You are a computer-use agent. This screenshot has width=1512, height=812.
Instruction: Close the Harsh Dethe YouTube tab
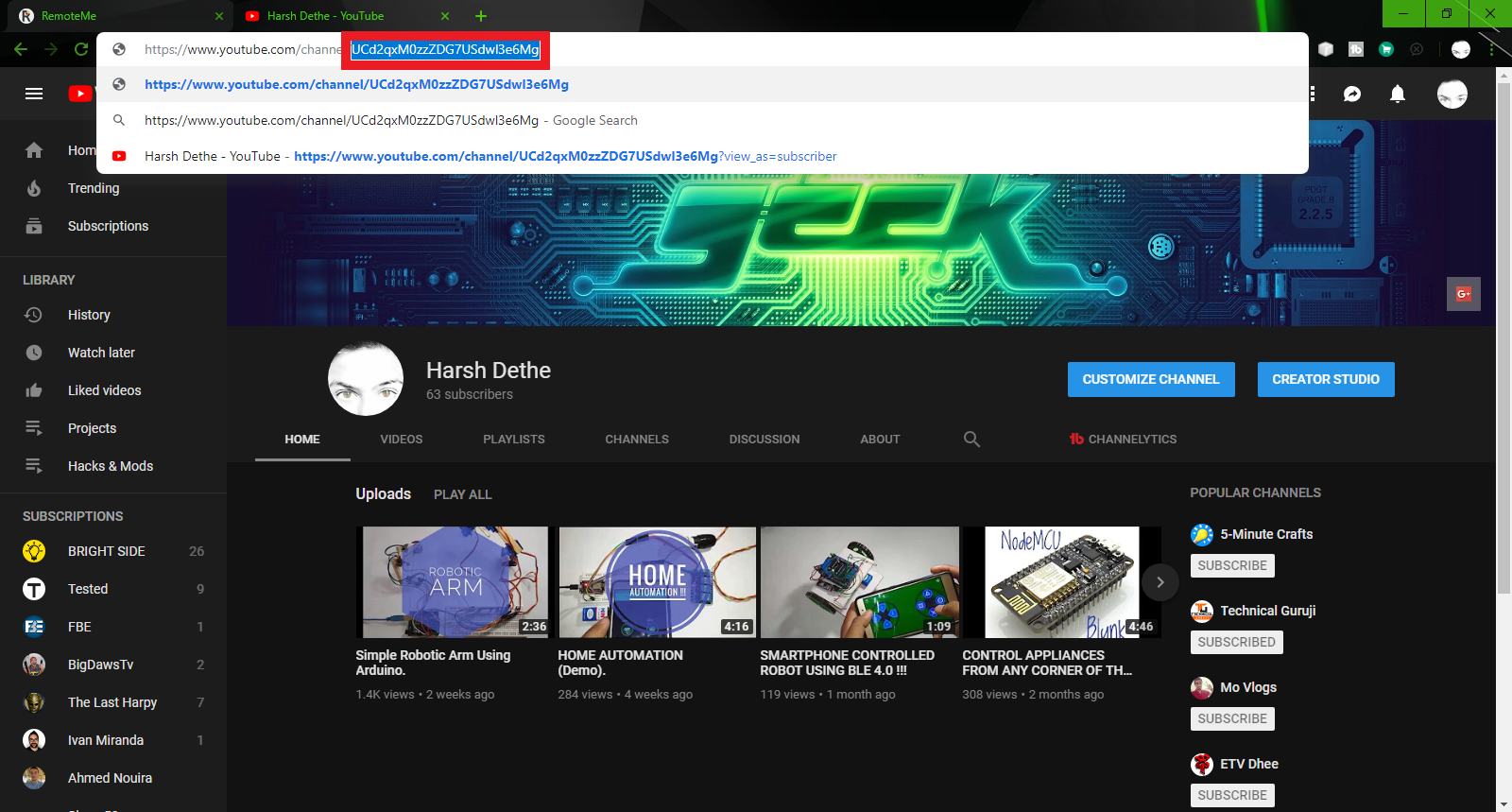(x=445, y=16)
